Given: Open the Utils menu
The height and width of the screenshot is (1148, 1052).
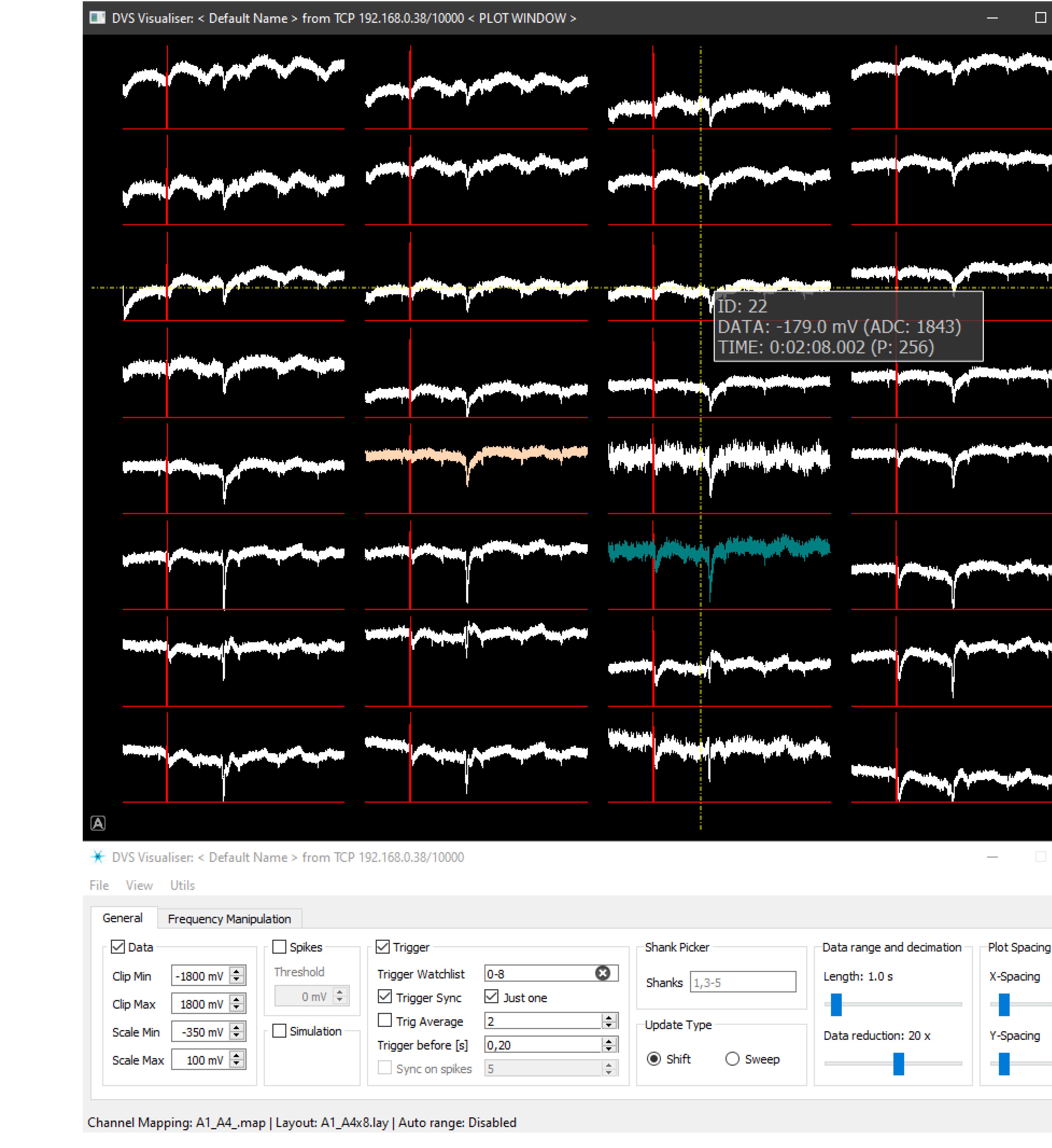Looking at the screenshot, I should pyautogui.click(x=182, y=885).
